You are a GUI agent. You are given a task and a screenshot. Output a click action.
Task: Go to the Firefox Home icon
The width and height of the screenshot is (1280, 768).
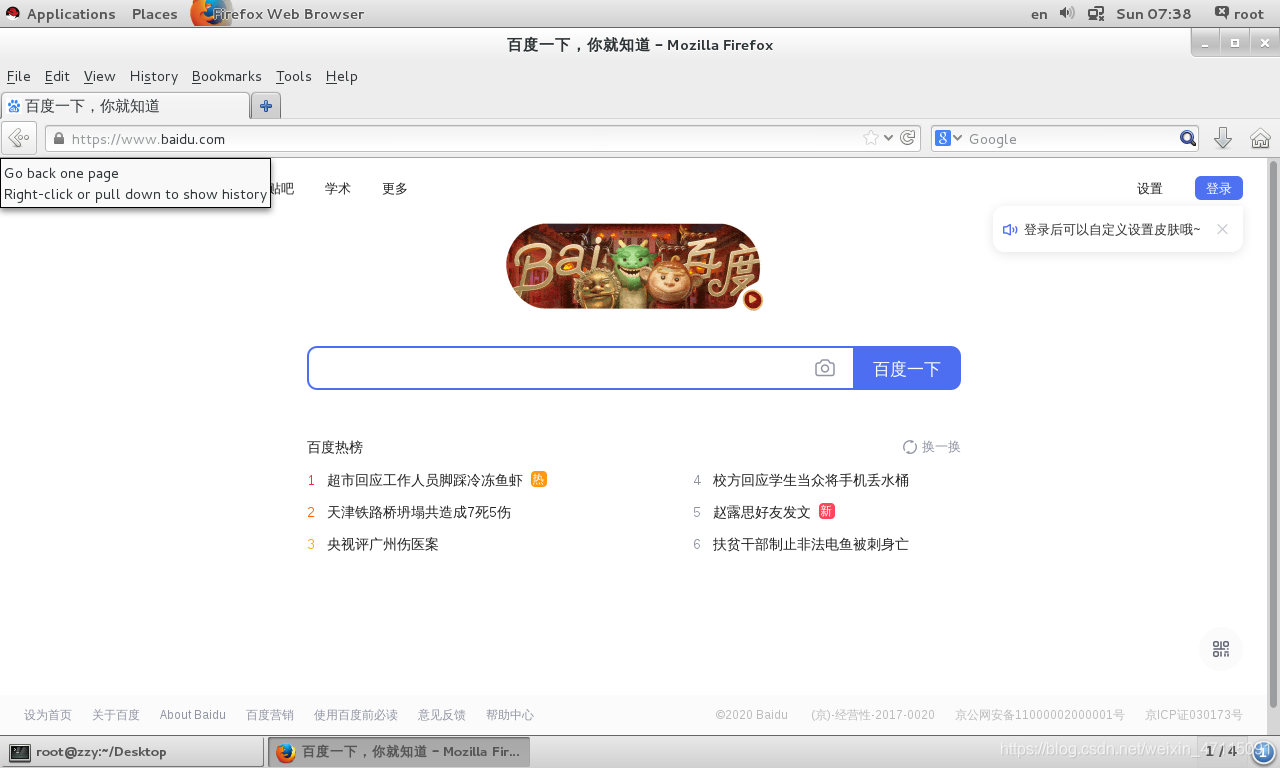(1260, 138)
